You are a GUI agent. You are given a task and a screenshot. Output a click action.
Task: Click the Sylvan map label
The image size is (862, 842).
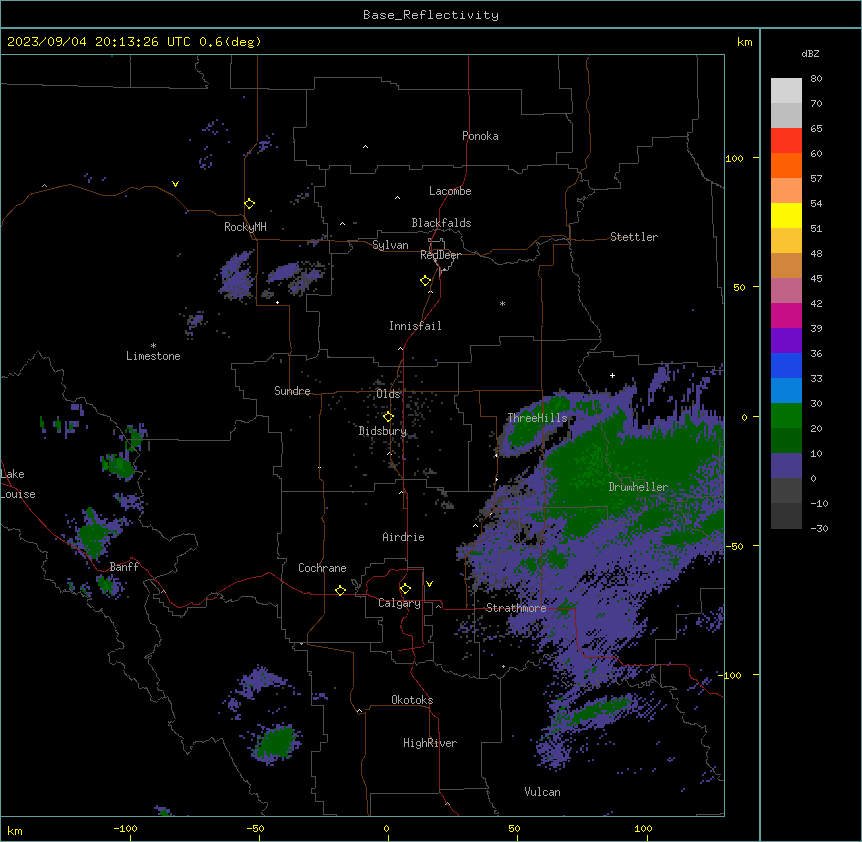click(390, 245)
